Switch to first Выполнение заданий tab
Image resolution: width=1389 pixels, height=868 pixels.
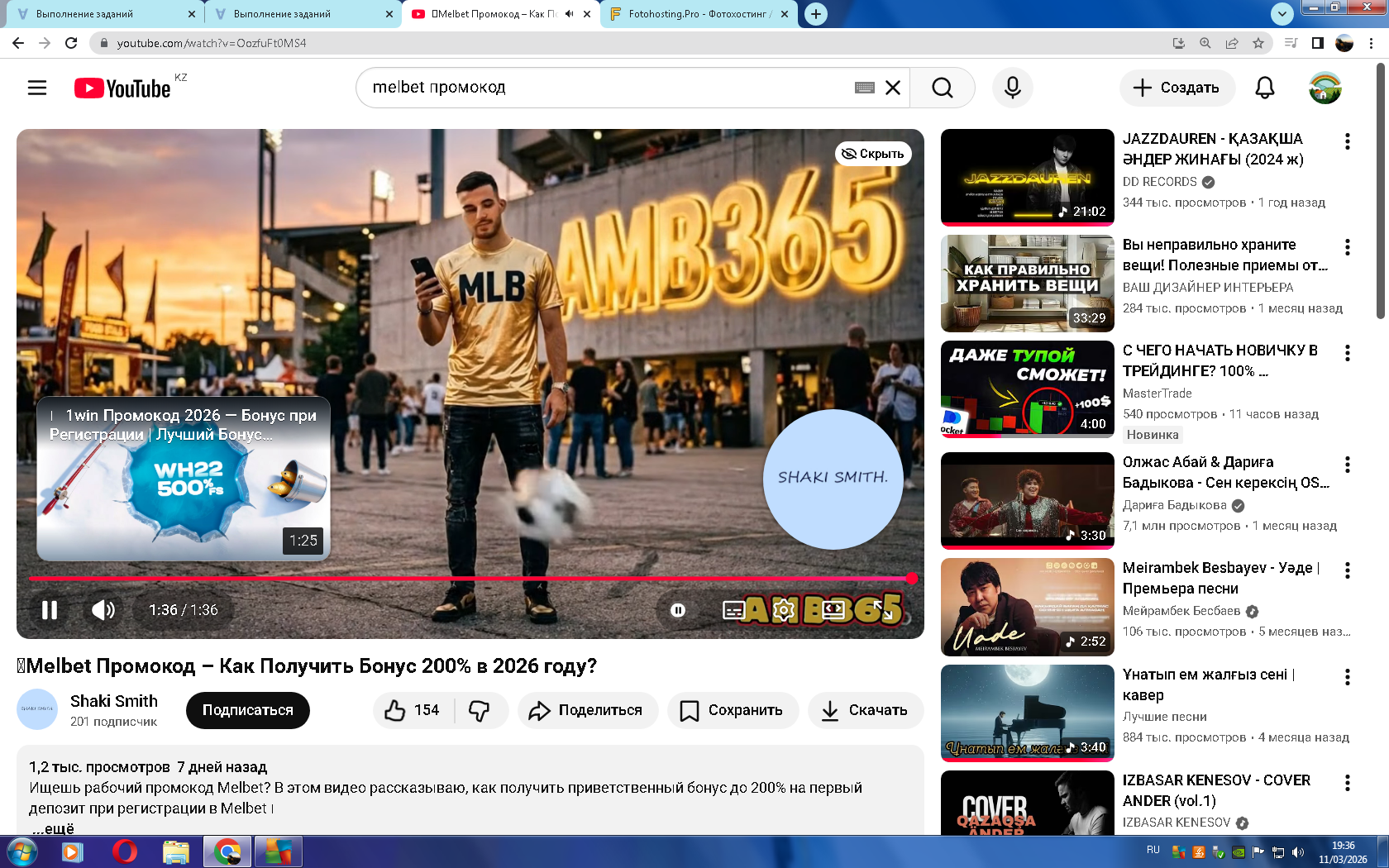[x=104, y=14]
